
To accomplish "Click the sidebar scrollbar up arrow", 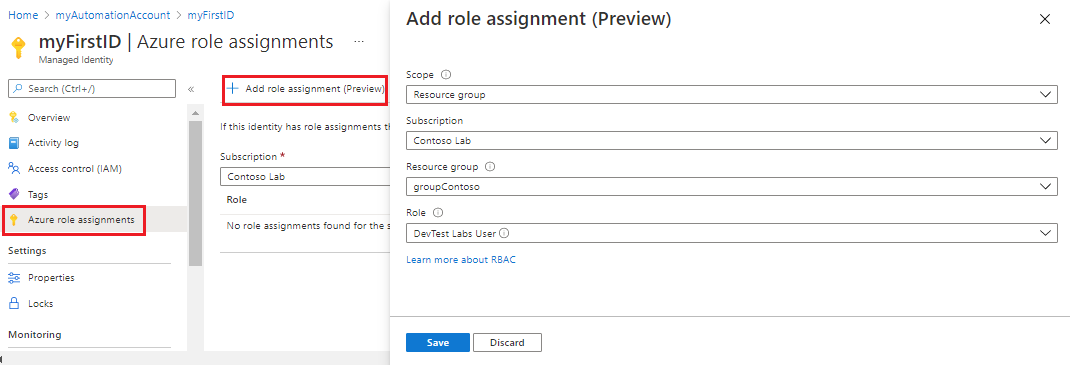I will [195, 113].
